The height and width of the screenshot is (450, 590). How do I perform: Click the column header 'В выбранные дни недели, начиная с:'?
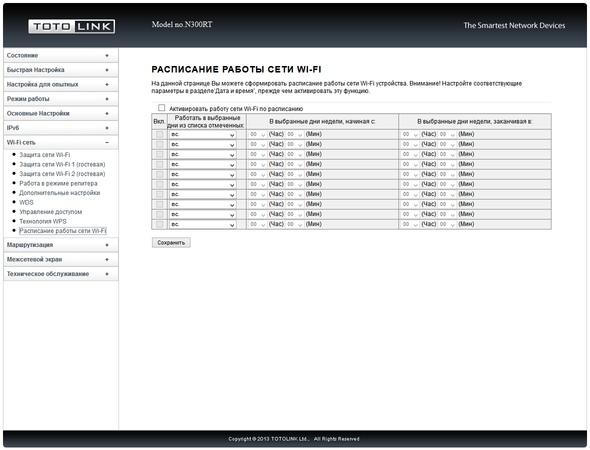pos(322,122)
